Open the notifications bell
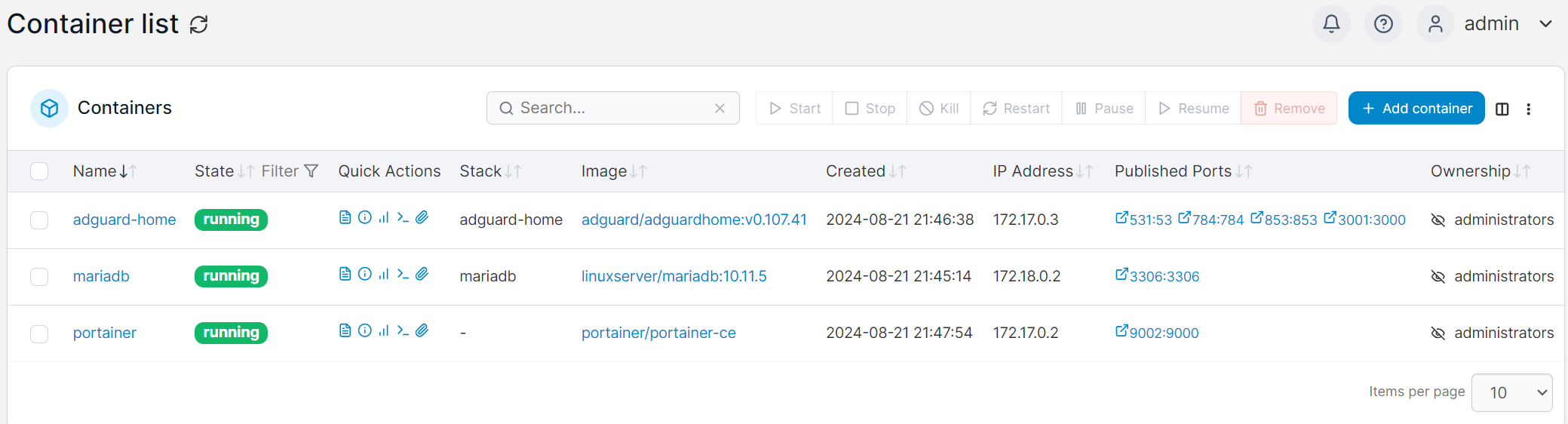1568x424 pixels. click(x=1331, y=24)
